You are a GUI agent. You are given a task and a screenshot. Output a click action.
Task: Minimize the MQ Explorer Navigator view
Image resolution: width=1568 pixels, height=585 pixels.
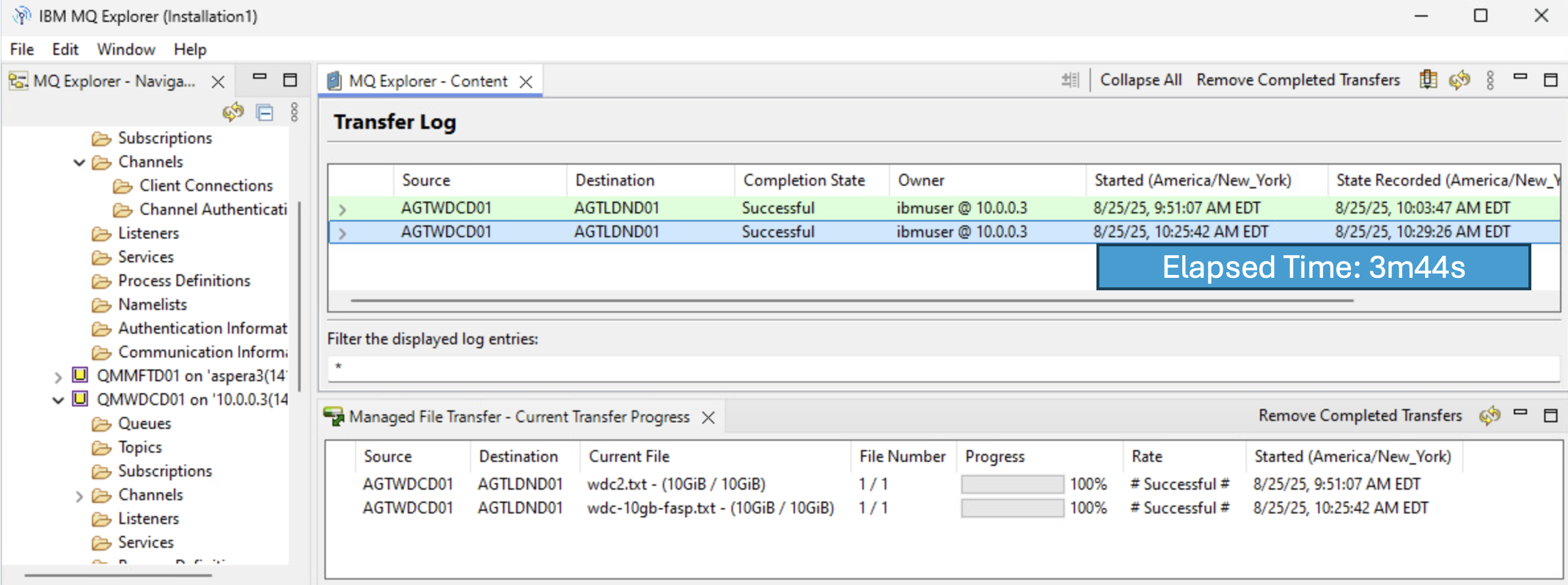click(x=260, y=76)
